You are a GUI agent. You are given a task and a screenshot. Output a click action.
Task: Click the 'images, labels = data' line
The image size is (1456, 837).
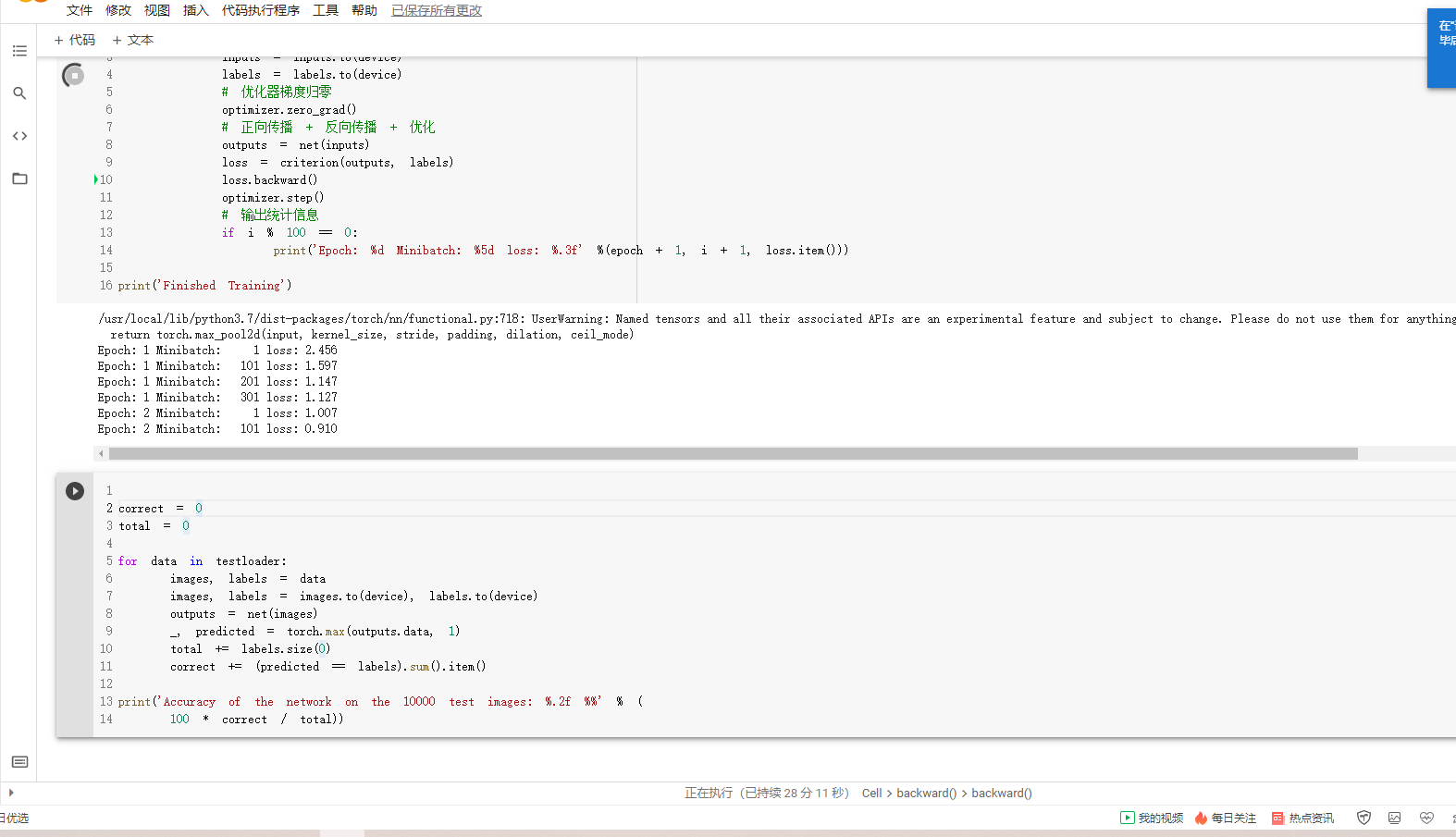pos(248,579)
